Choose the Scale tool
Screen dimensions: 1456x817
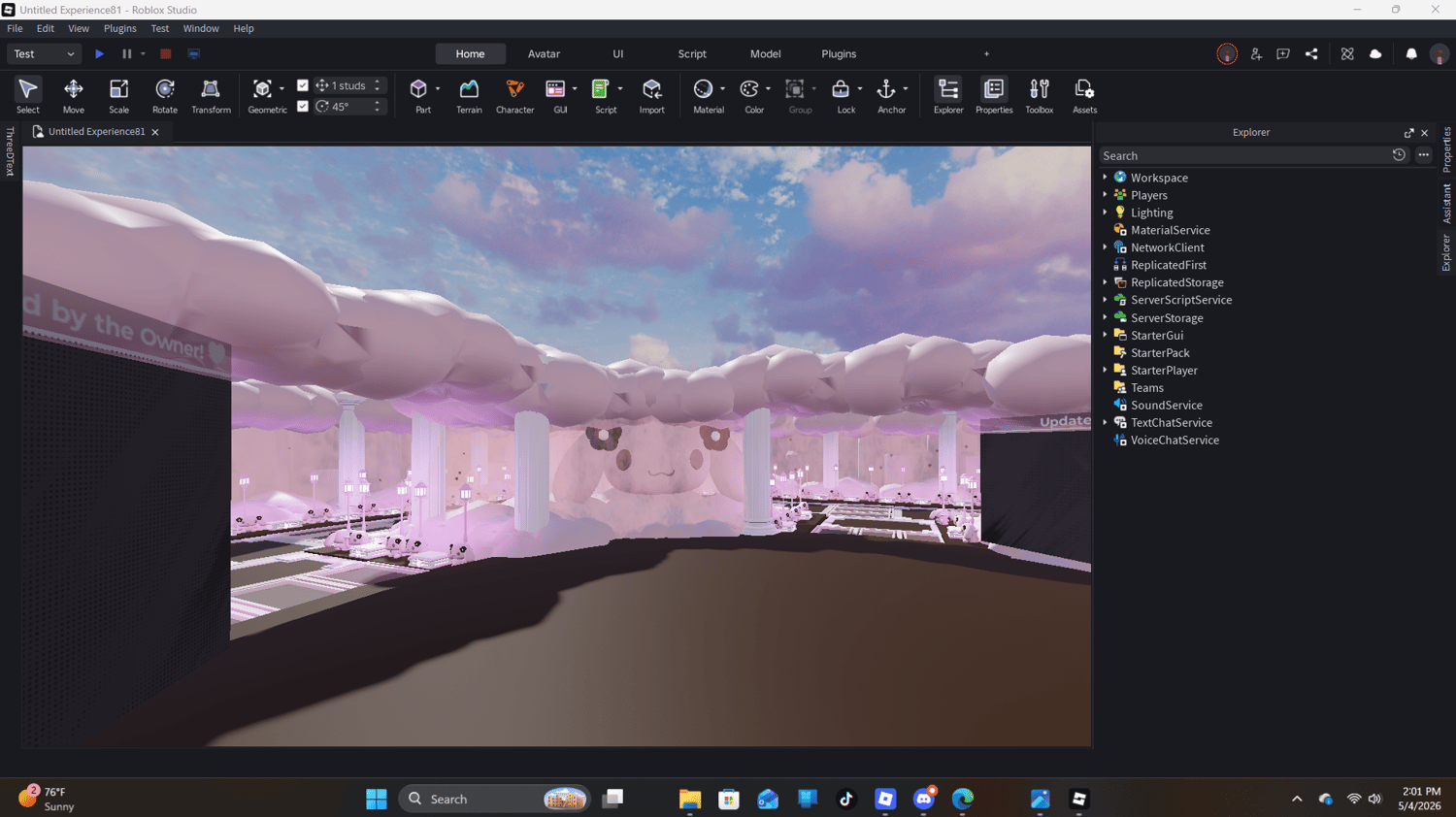118,95
